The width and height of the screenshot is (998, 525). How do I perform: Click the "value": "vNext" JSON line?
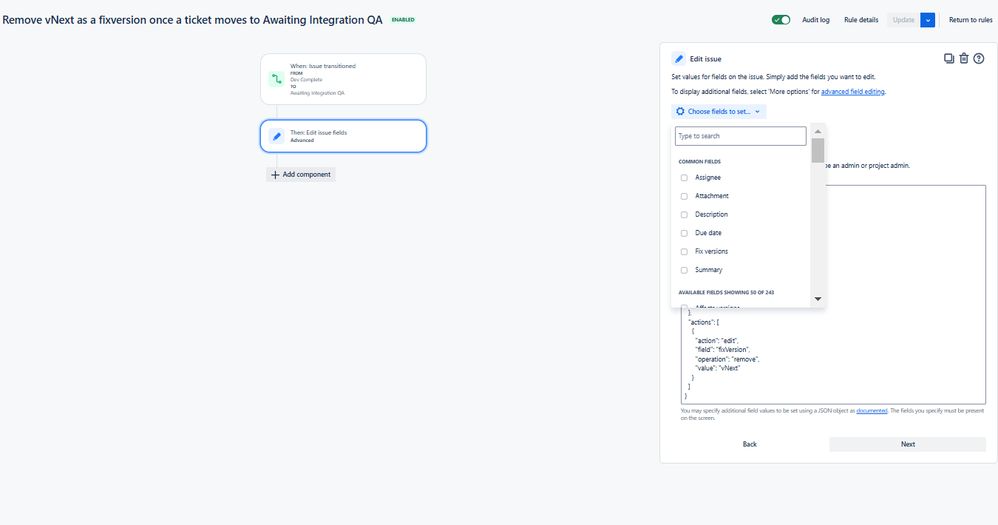(x=717, y=368)
